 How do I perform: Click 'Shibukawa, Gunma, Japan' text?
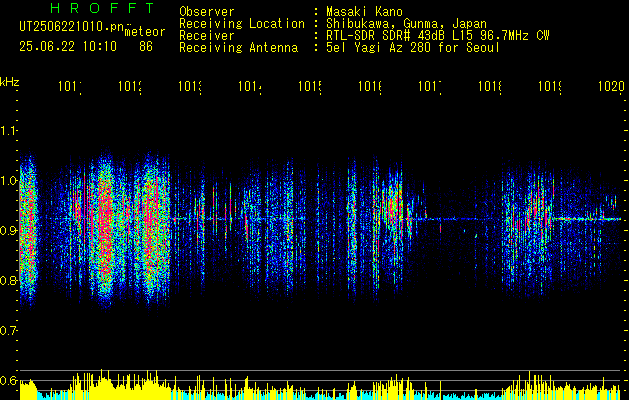click(406, 24)
